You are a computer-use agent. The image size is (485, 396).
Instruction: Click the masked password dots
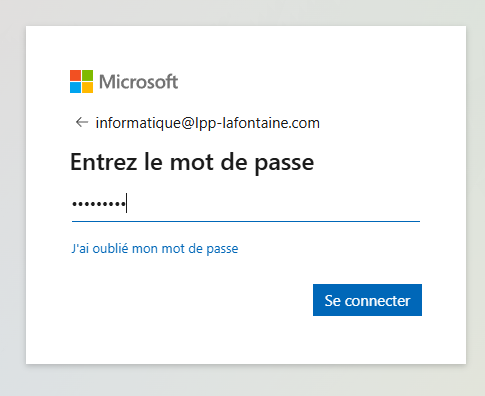tap(99, 203)
